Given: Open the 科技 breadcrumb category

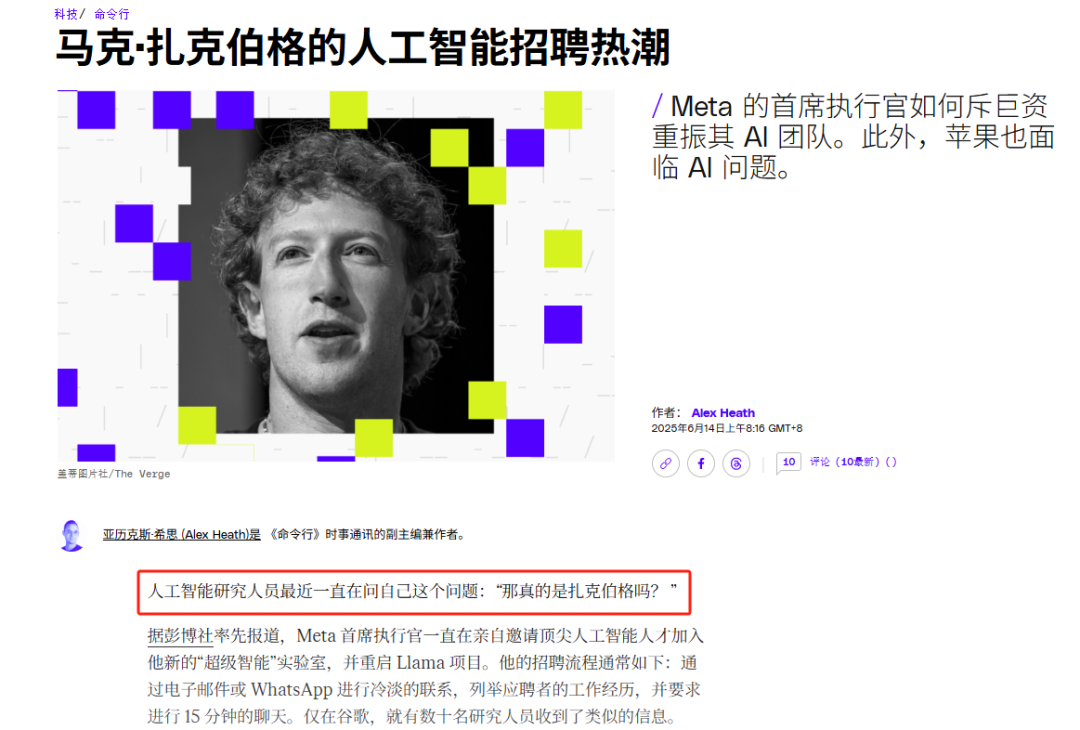Looking at the screenshot, I should coord(66,14).
